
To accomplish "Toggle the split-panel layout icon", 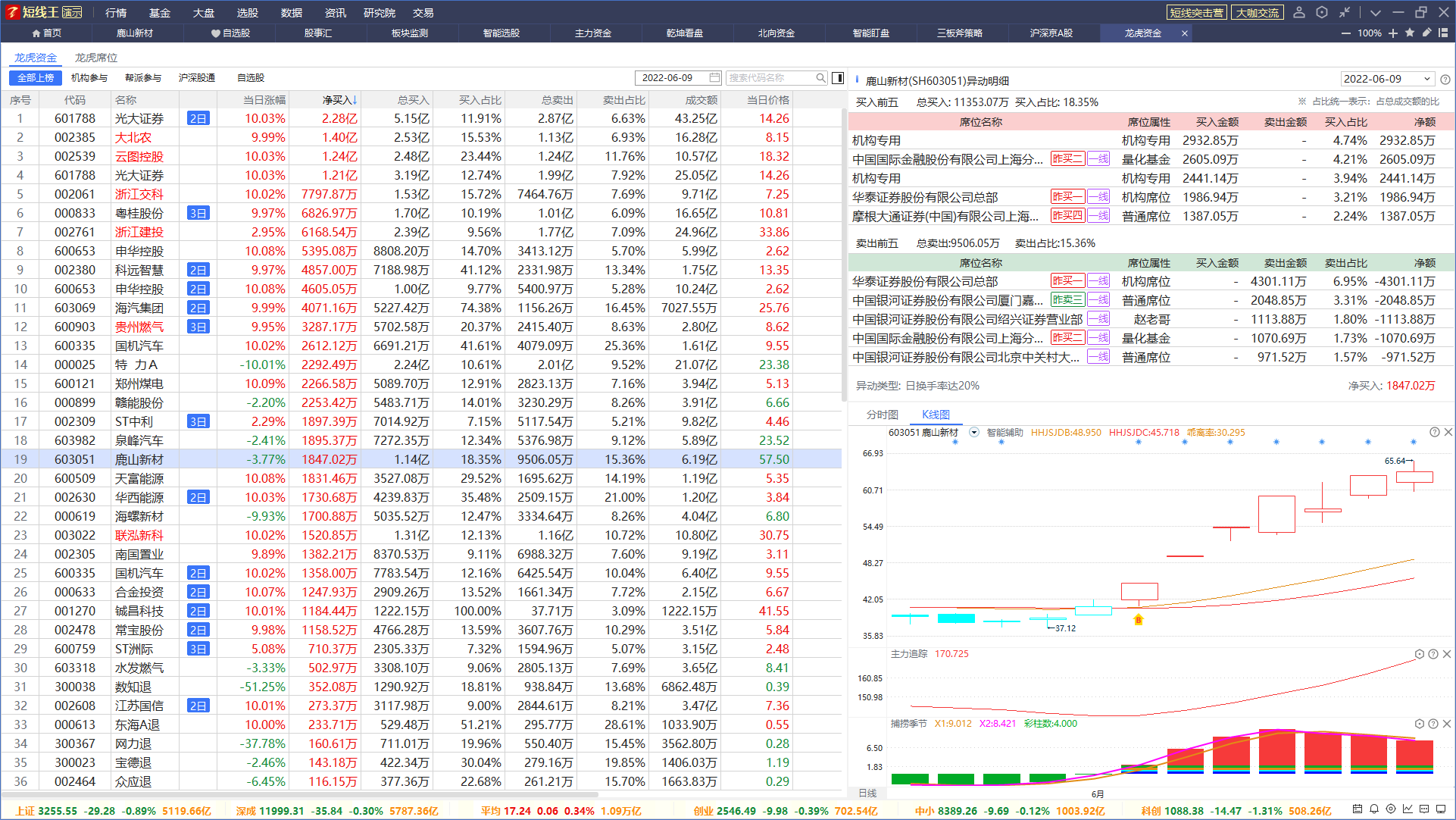I will pyautogui.click(x=838, y=77).
